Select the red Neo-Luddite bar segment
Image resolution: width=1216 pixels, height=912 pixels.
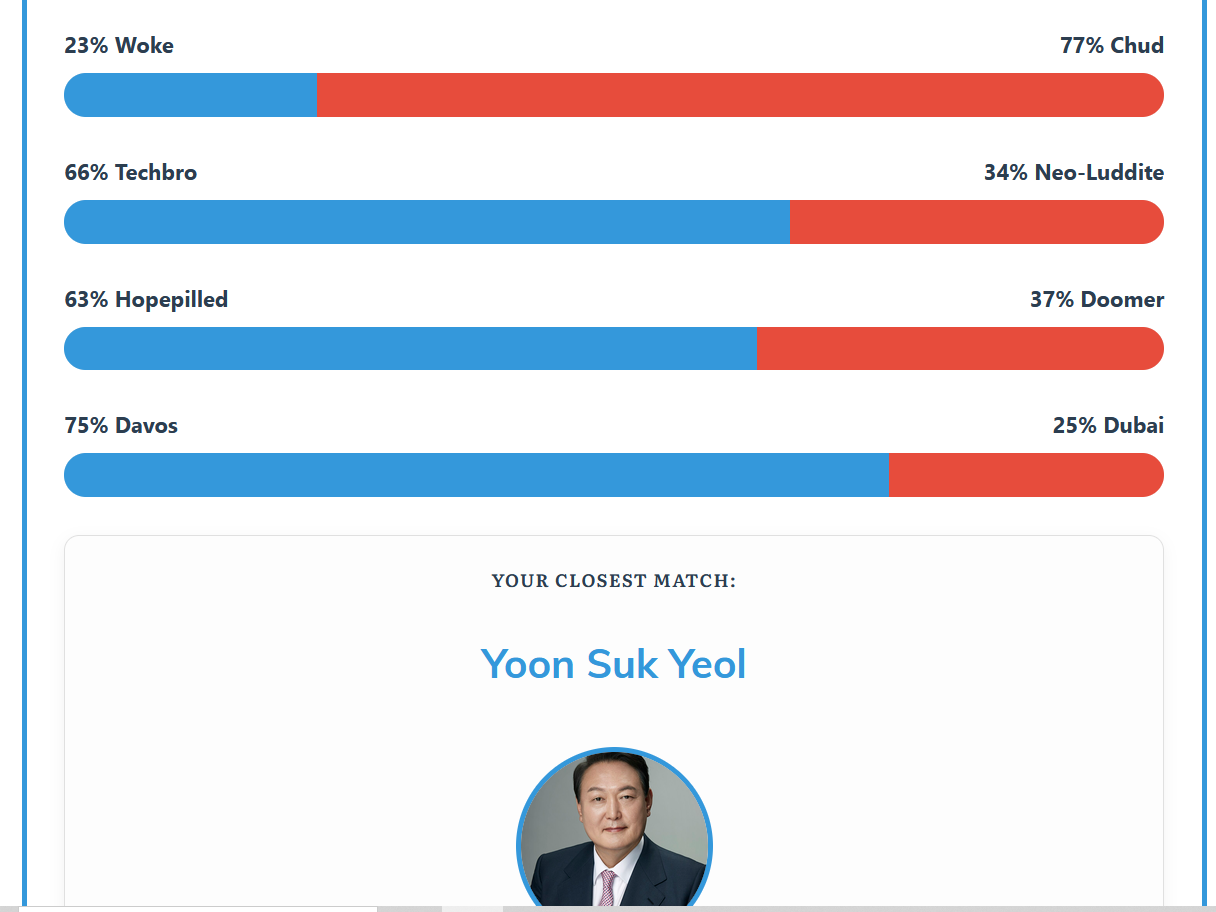click(x=977, y=222)
